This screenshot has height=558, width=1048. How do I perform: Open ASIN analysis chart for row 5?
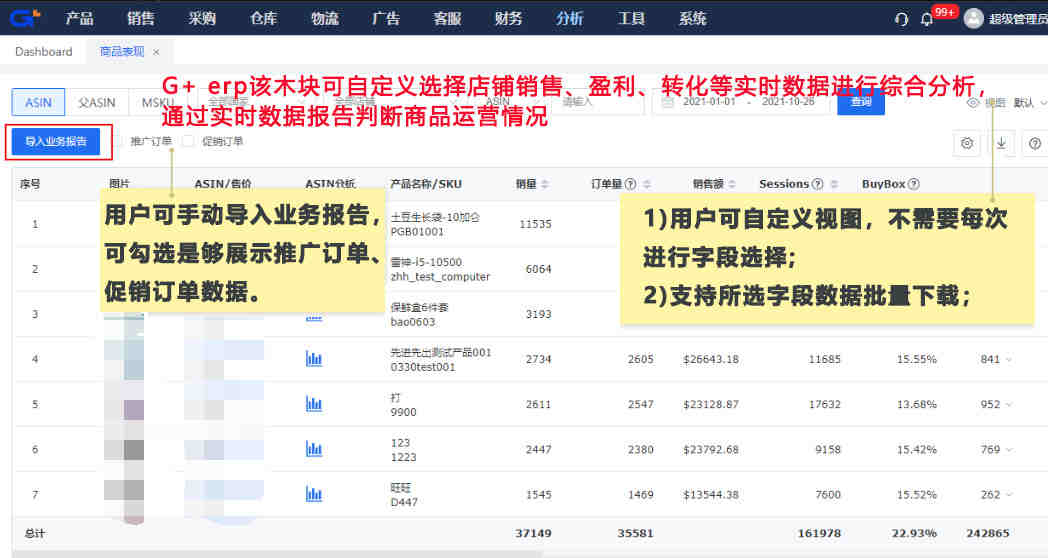(313, 404)
